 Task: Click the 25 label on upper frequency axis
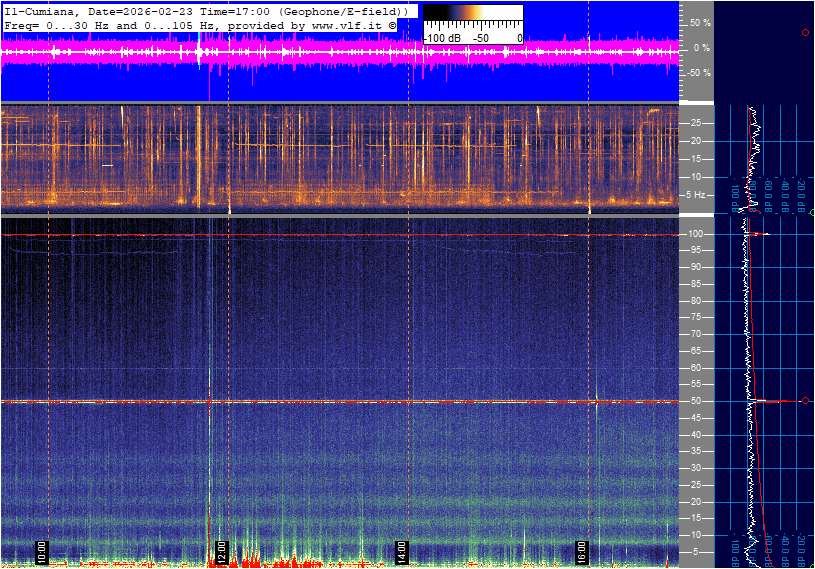pyautogui.click(x=696, y=123)
